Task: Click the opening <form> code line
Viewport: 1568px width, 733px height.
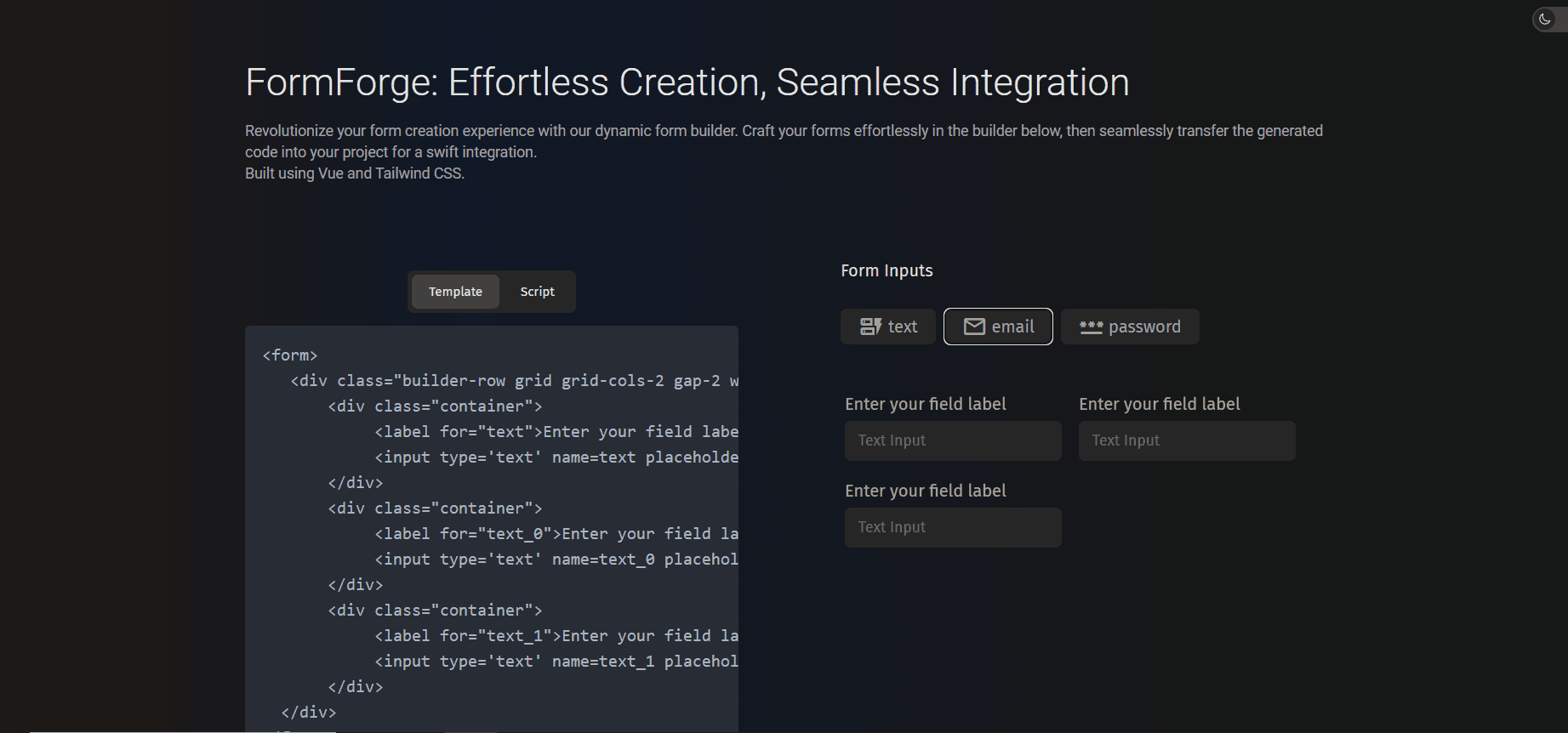Action: click(290, 355)
